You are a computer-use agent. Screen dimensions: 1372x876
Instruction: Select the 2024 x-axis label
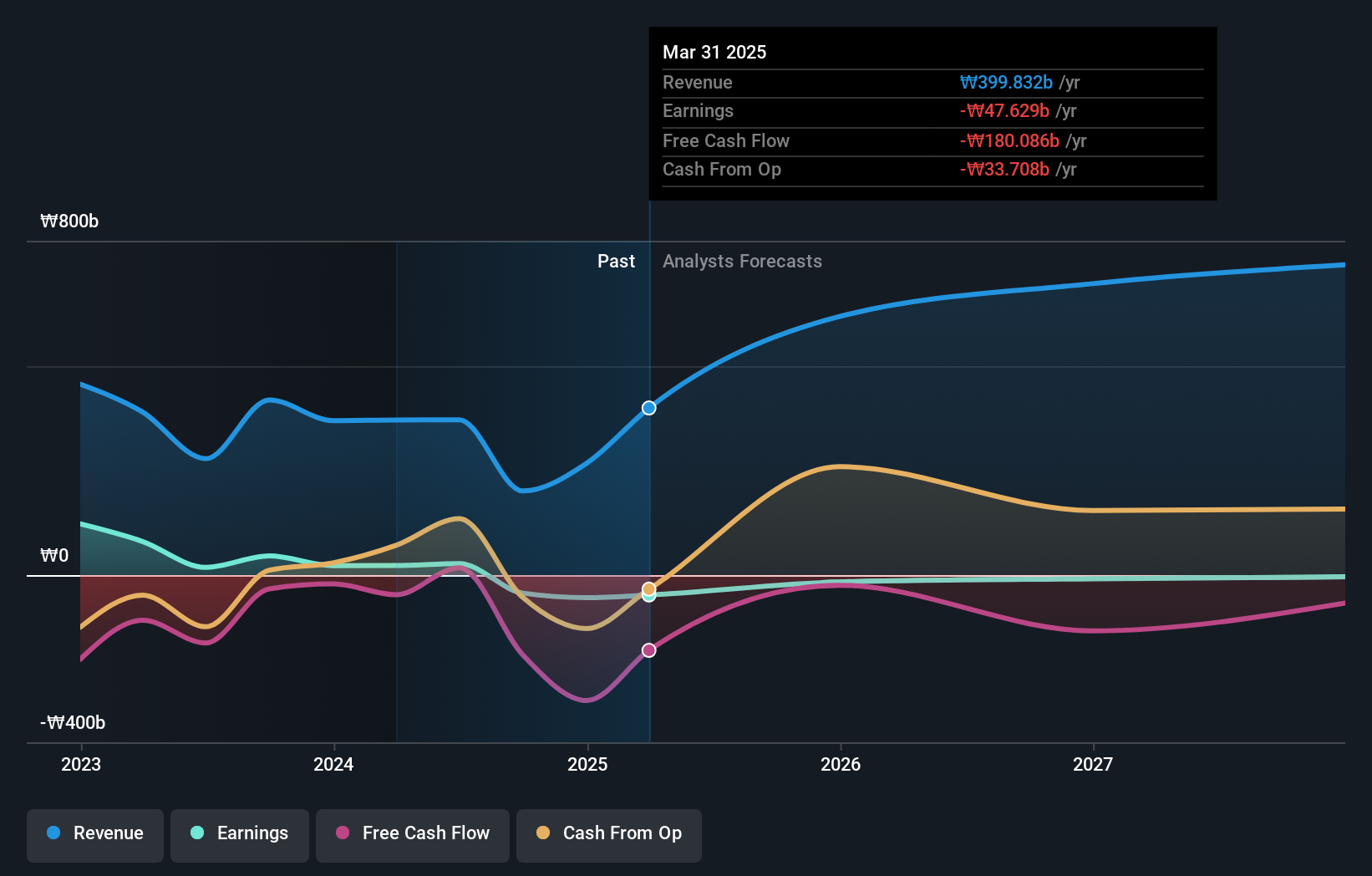coord(333,764)
